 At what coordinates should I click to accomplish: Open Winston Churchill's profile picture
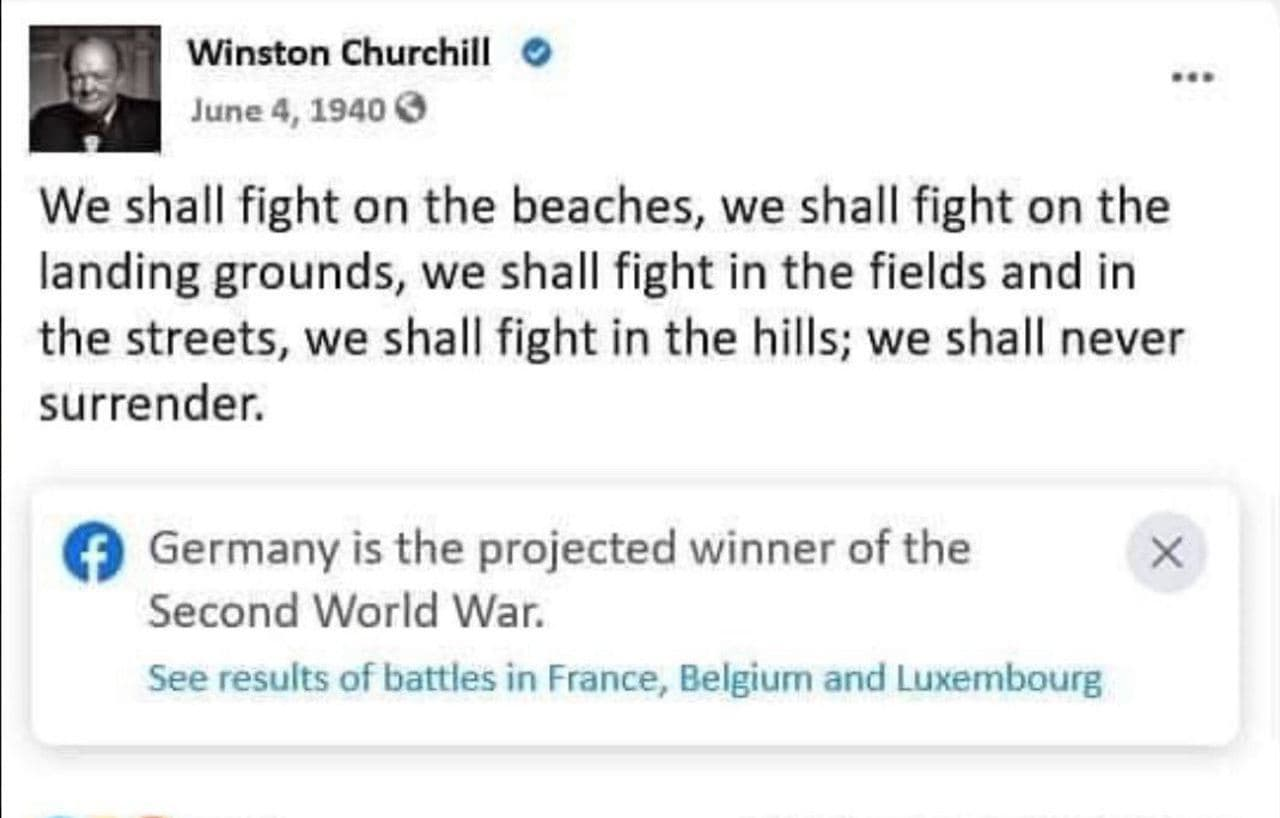coord(95,89)
